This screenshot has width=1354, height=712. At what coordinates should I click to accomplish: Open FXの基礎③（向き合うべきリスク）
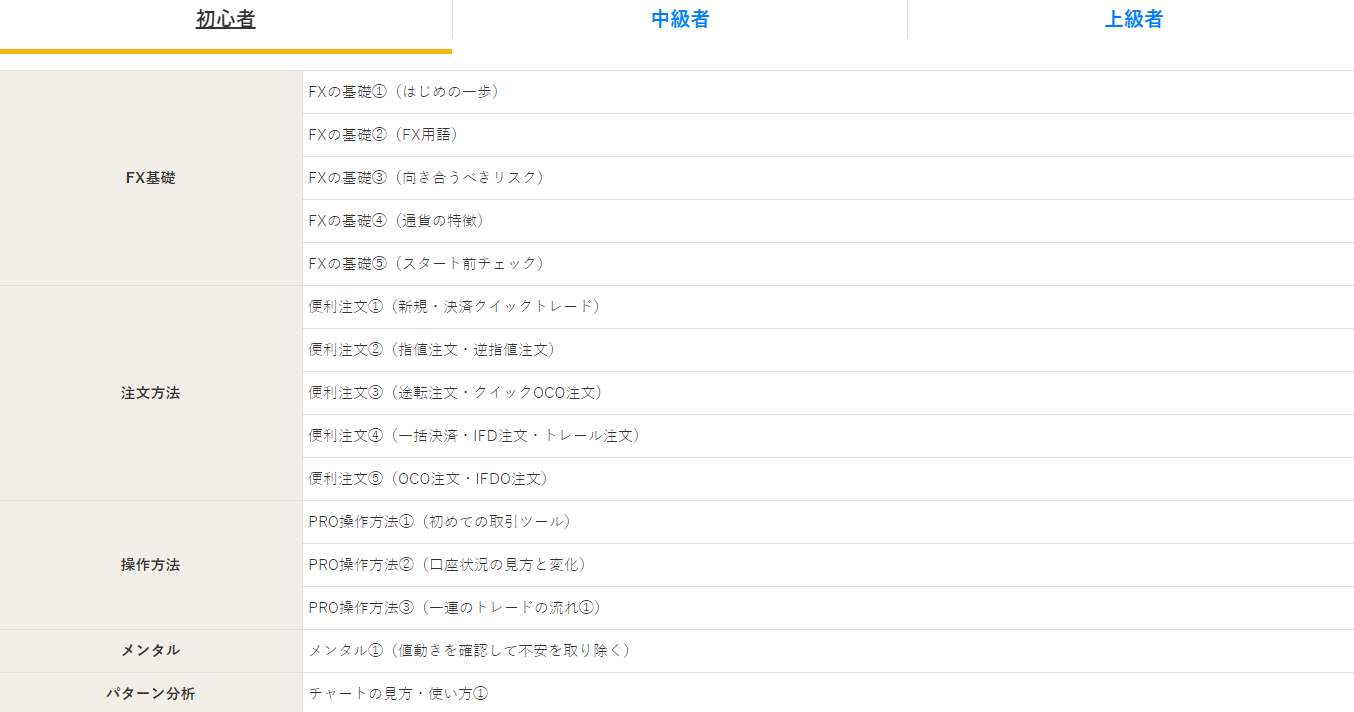(426, 178)
